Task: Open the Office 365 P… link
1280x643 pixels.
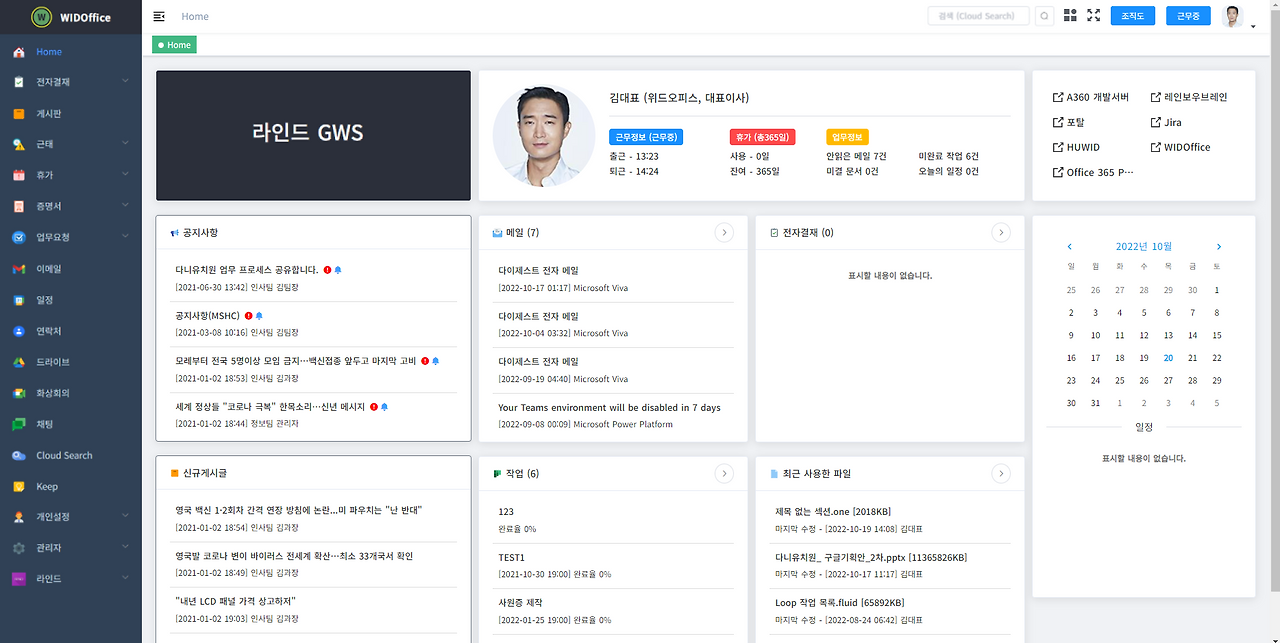Action: click(1094, 172)
